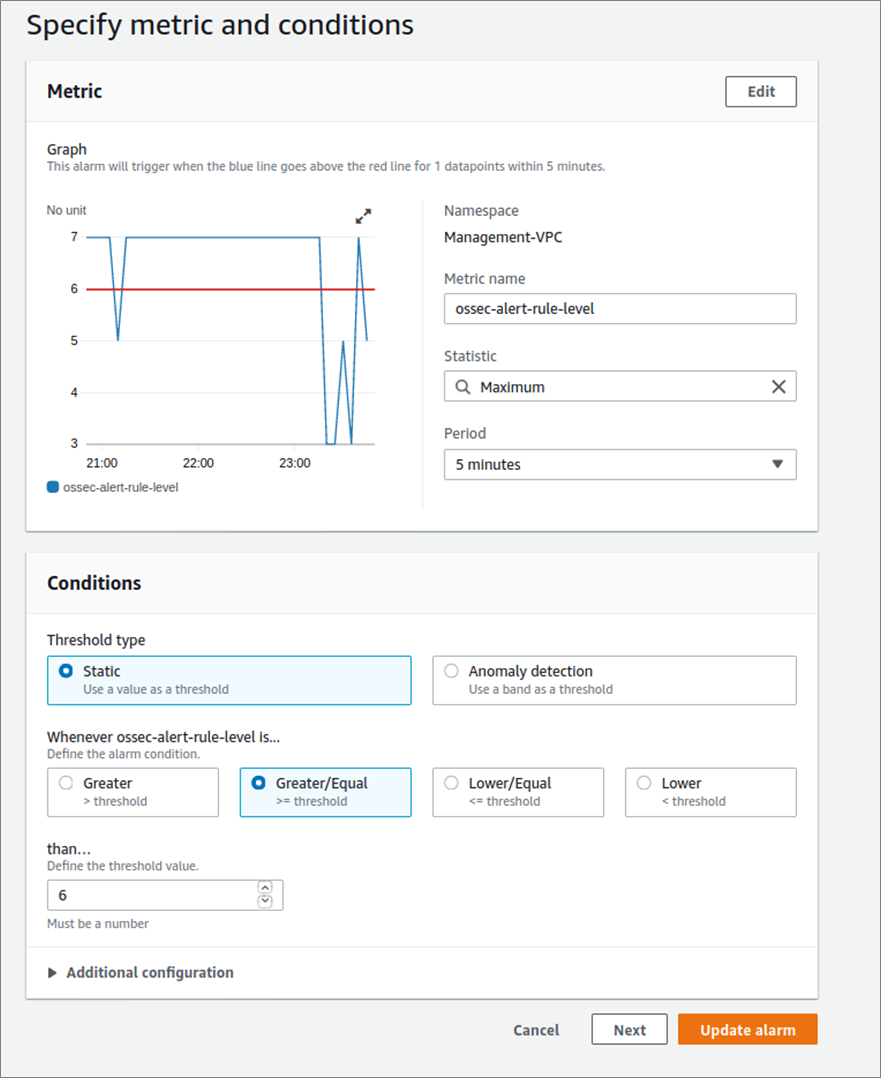Choose the Greater/Equal condition

click(x=325, y=792)
